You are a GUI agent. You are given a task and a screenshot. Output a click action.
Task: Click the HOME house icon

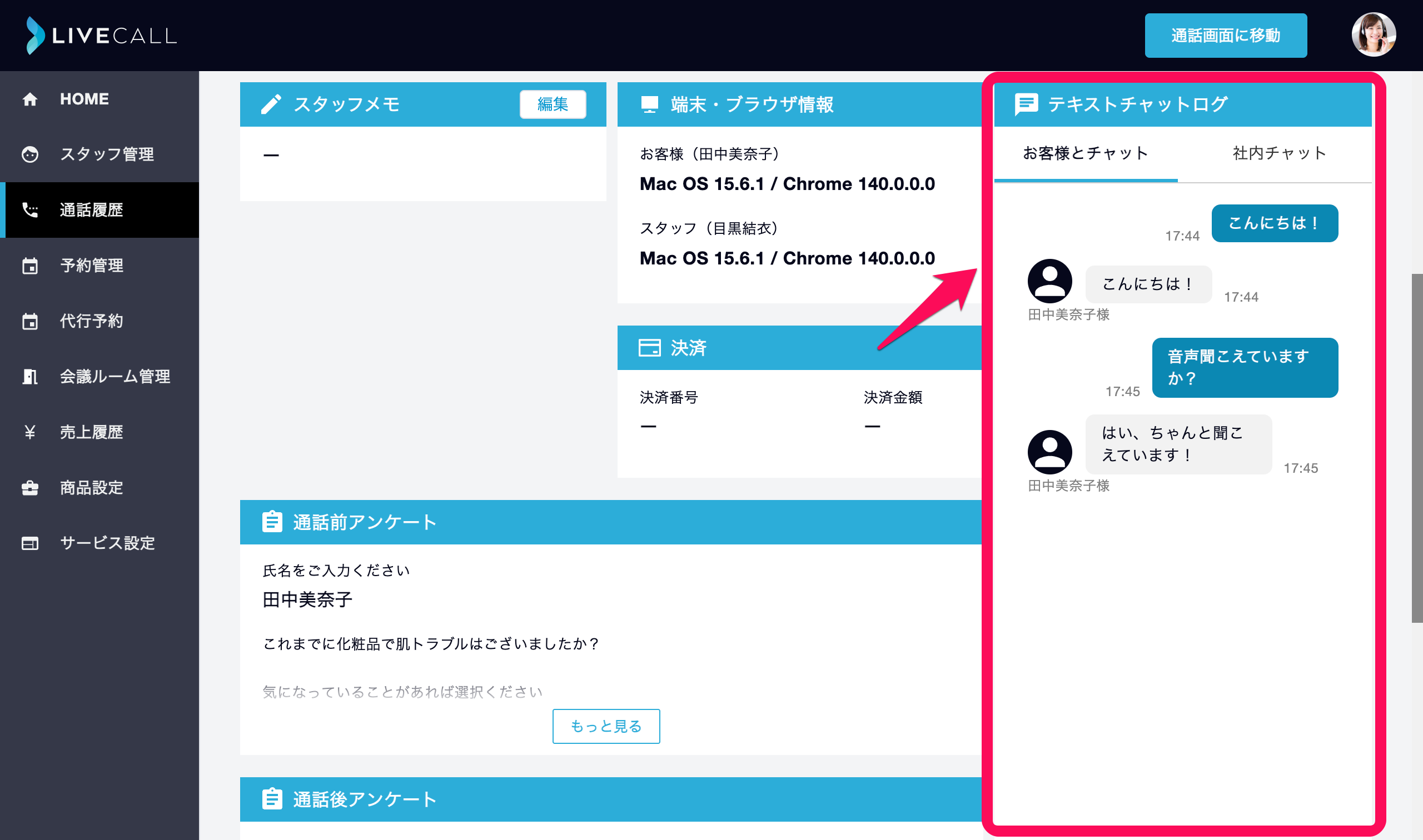coord(30,99)
